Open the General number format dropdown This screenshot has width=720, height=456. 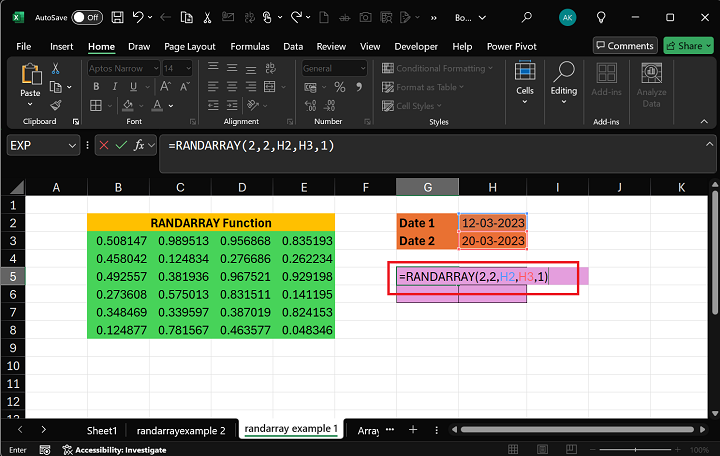[x=363, y=68]
